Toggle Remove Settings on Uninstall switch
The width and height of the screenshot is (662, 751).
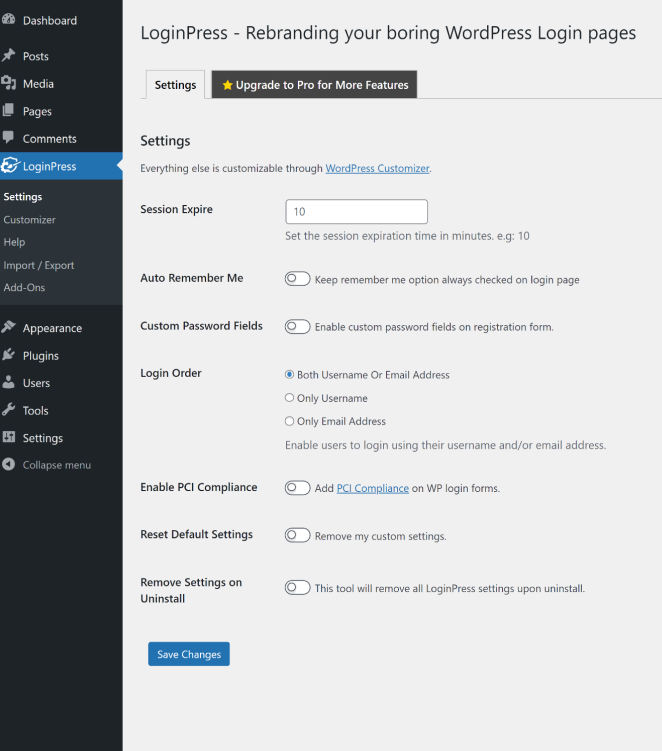click(x=297, y=587)
